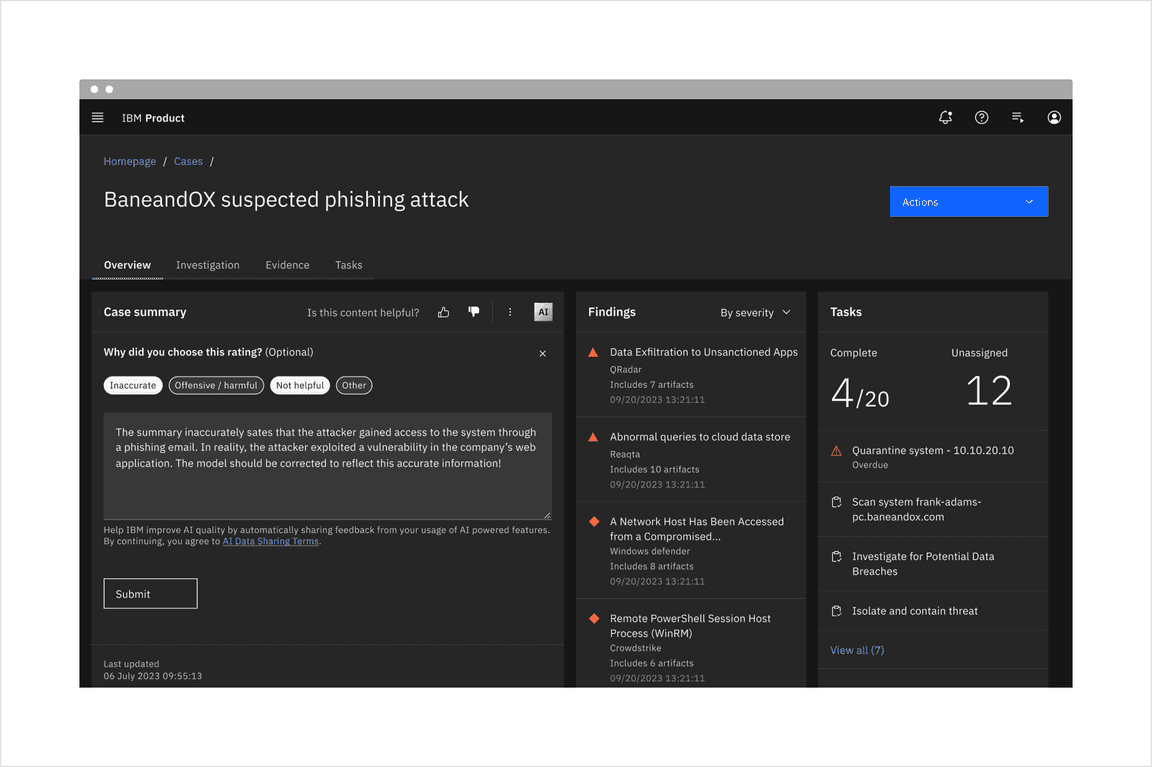Click the AI label badge
Image resolution: width=1152 pixels, height=767 pixels.
coord(543,313)
